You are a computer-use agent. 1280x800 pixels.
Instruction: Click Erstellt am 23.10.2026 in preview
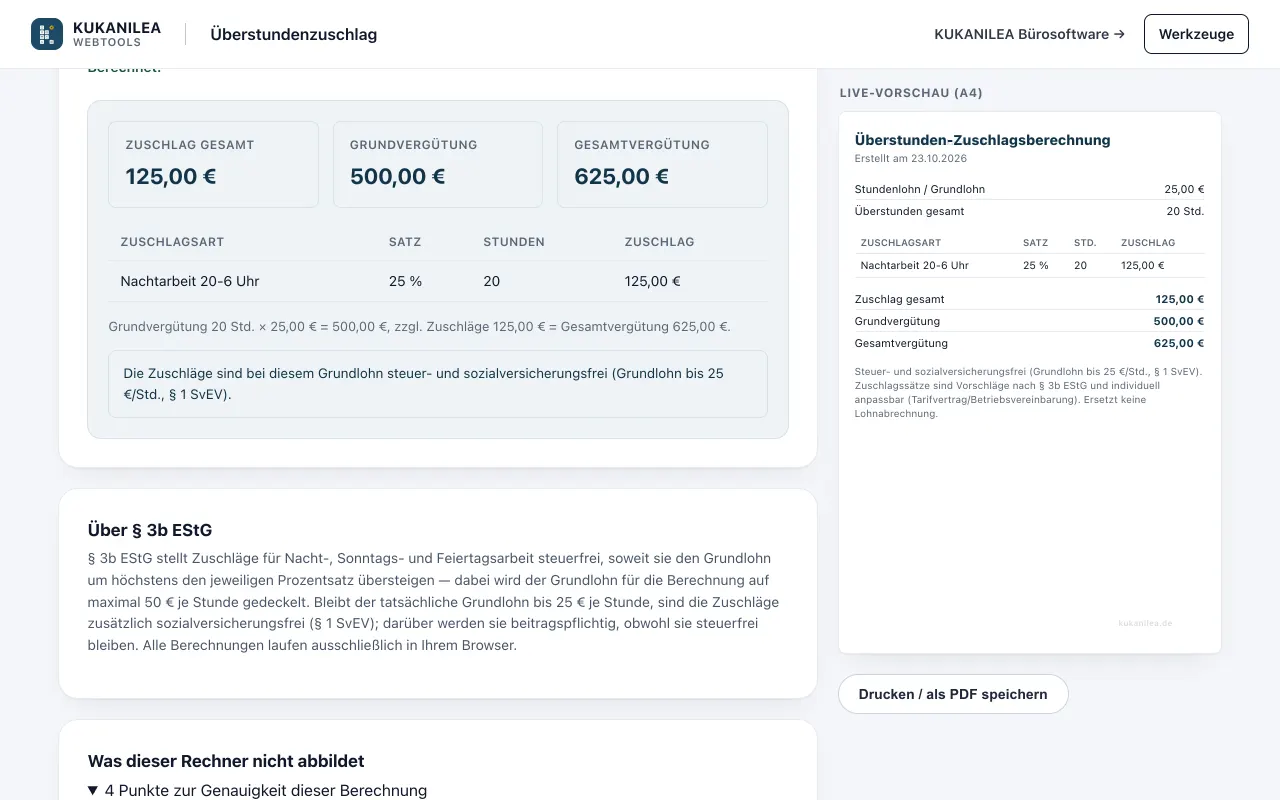[911, 158]
